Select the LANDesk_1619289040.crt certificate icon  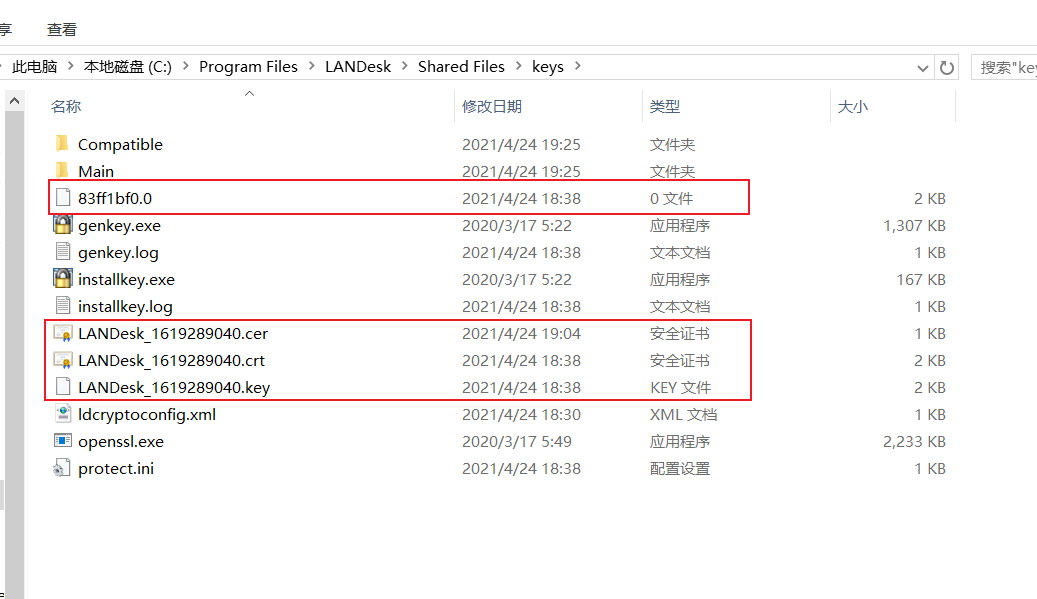[x=62, y=360]
